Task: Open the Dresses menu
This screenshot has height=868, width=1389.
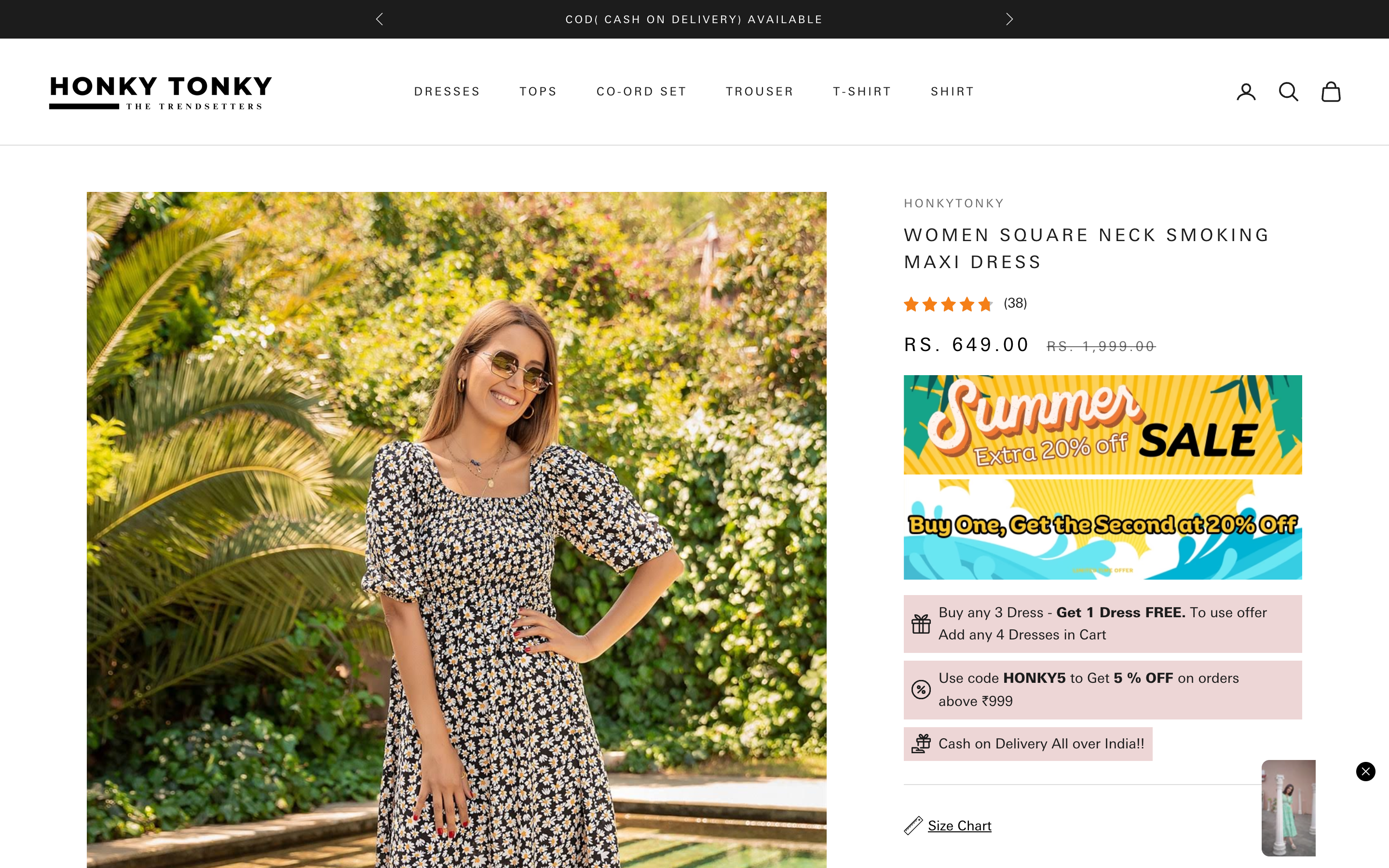Action: [447, 92]
